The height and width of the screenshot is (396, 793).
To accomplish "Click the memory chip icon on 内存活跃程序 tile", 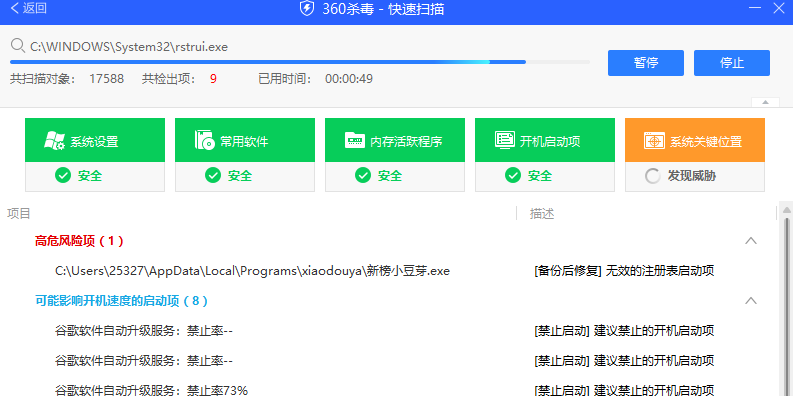I will point(355,140).
